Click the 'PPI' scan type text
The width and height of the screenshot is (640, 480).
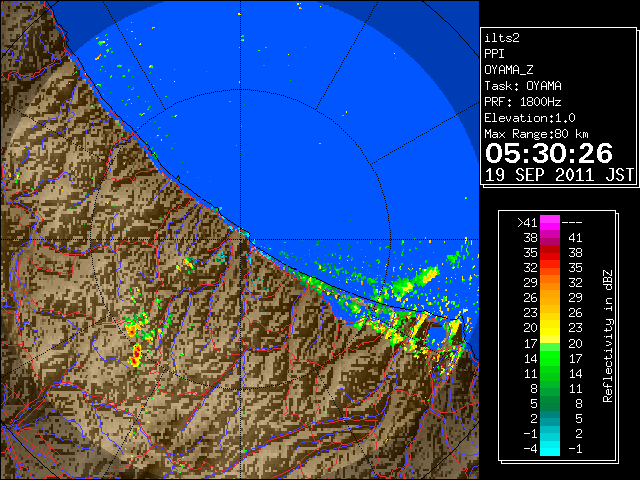[494, 54]
